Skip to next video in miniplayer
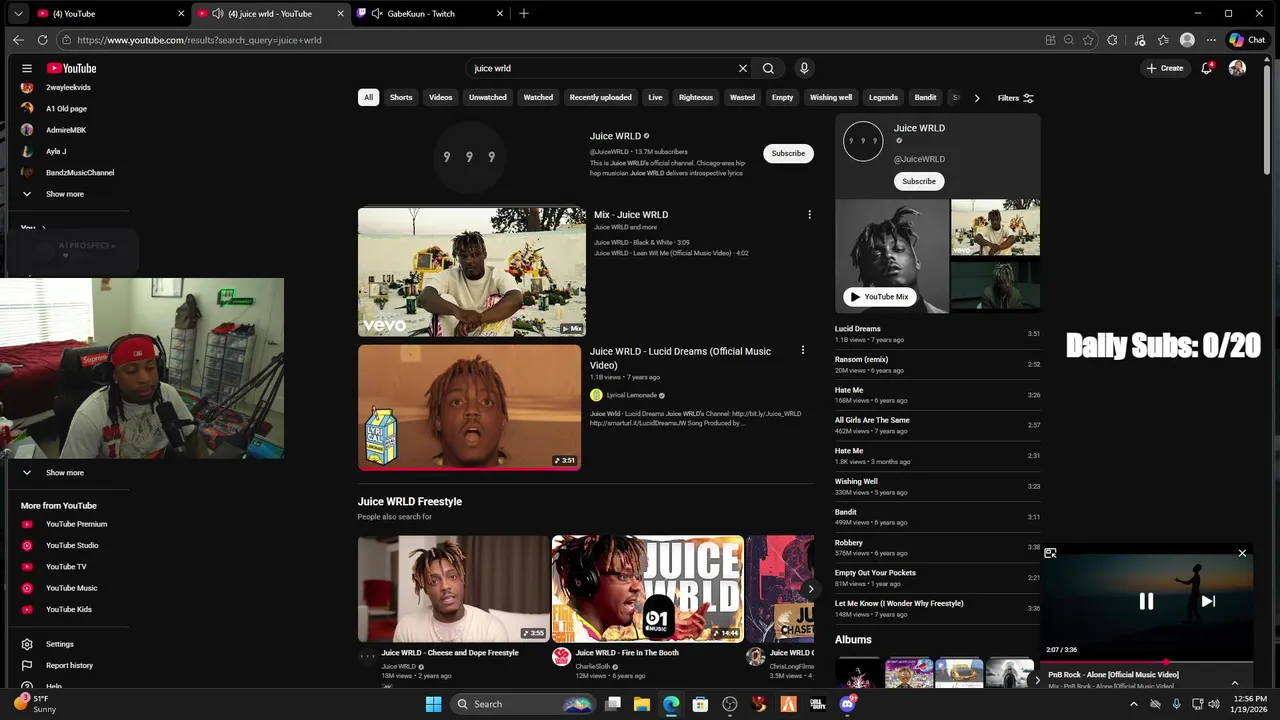 tap(1208, 601)
